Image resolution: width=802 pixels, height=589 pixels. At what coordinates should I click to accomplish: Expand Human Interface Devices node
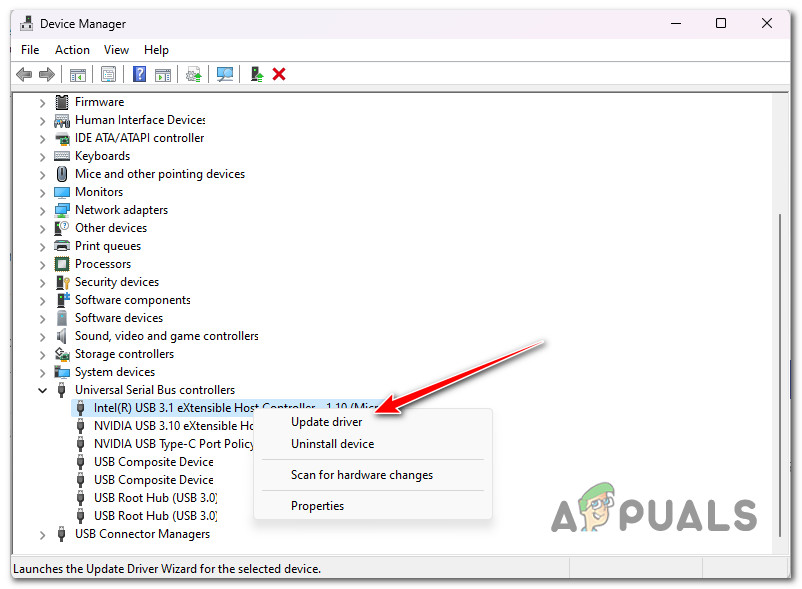pyautogui.click(x=42, y=121)
